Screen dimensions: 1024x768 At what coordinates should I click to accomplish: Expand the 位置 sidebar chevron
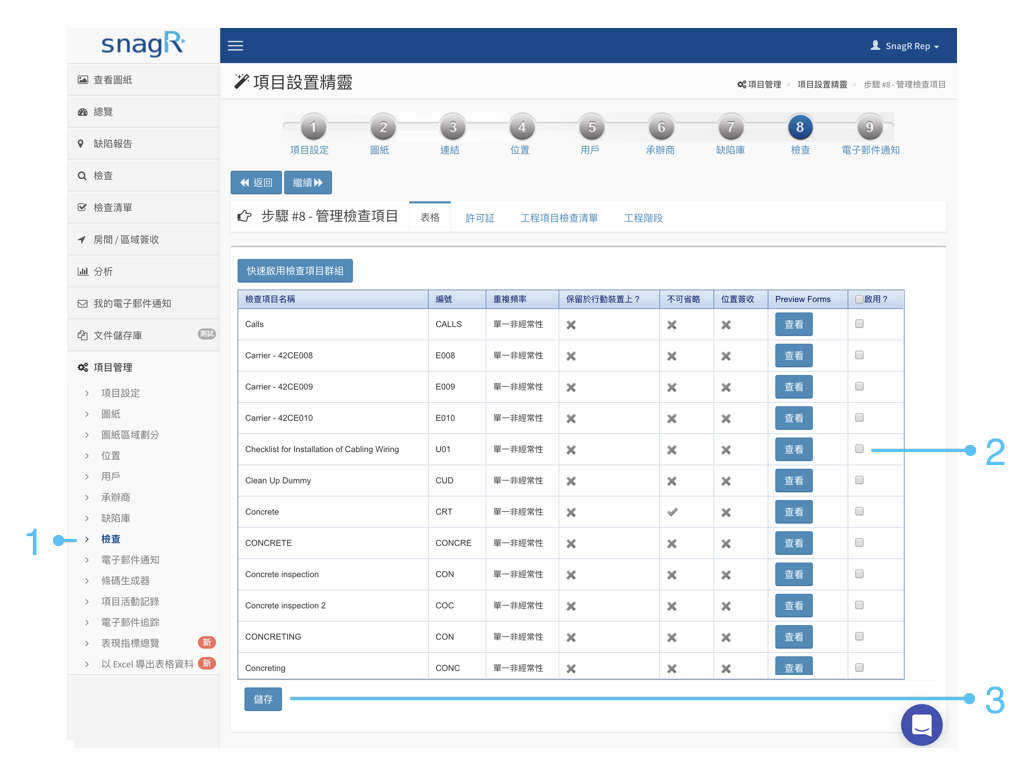(87, 456)
